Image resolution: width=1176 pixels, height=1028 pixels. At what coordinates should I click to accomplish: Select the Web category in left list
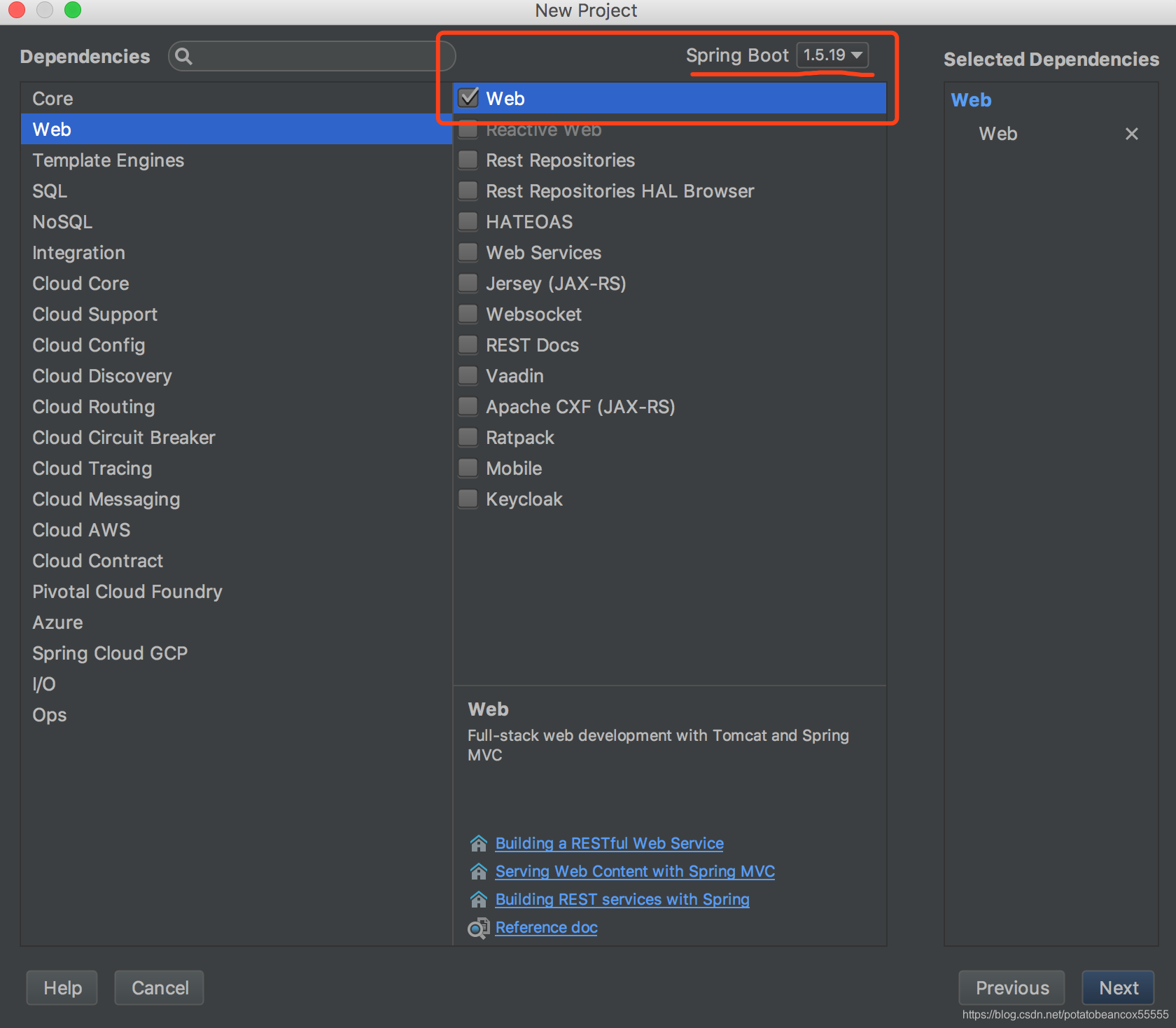[237, 130]
